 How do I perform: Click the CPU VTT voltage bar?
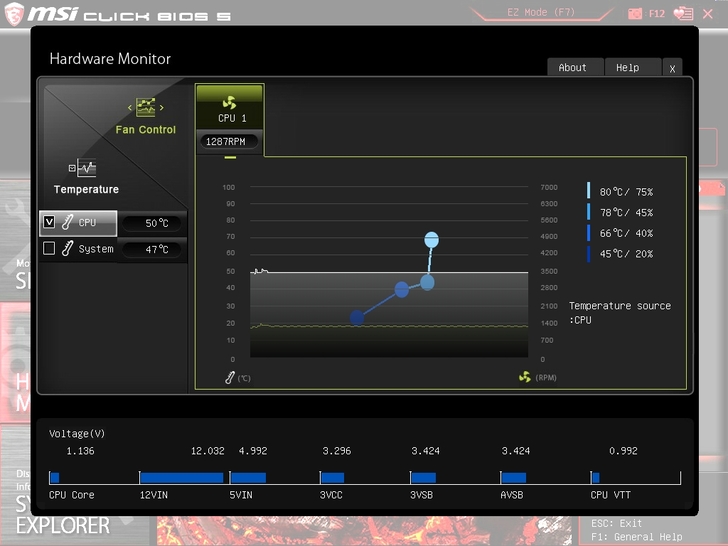tap(596, 478)
